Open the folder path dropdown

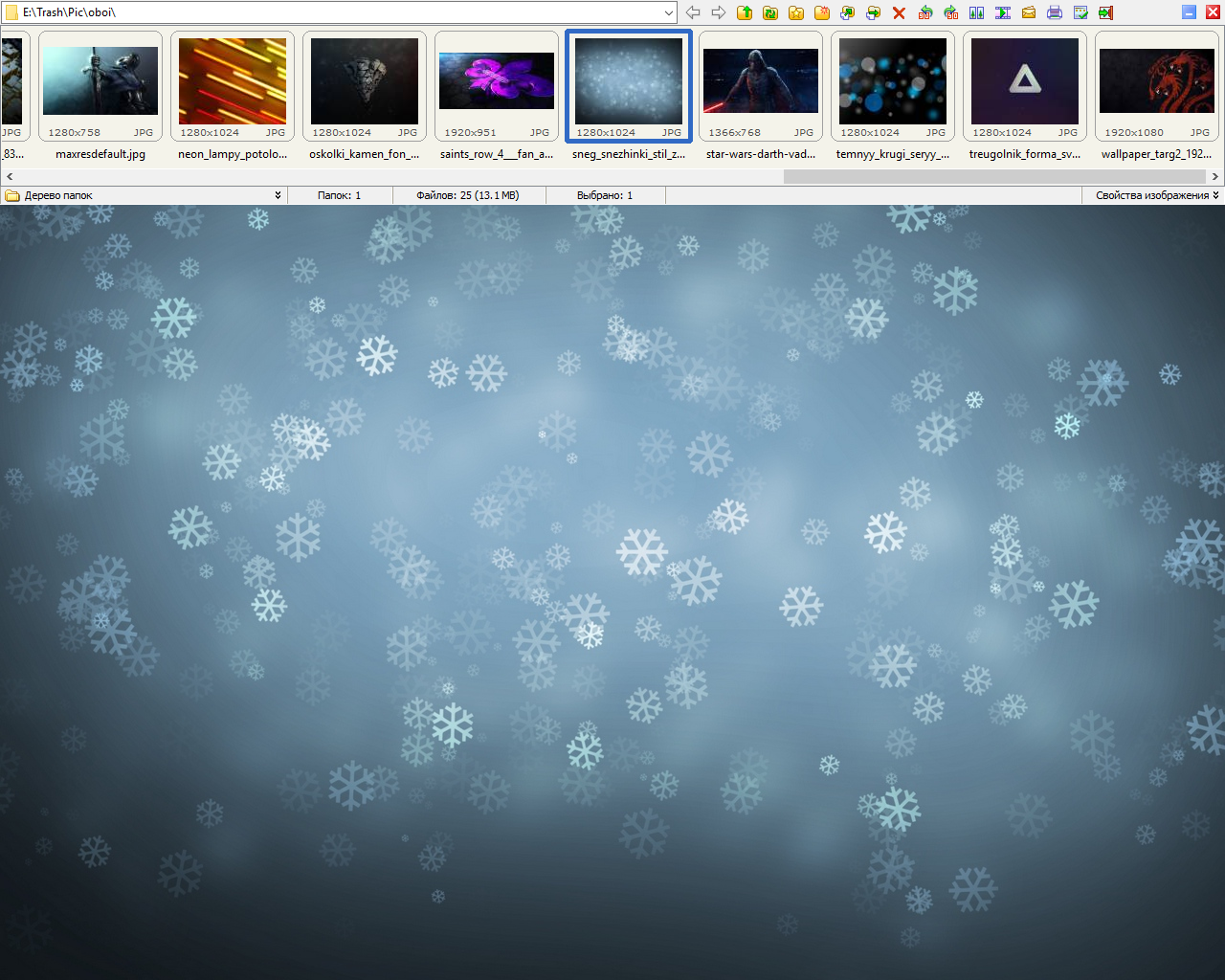[x=669, y=12]
